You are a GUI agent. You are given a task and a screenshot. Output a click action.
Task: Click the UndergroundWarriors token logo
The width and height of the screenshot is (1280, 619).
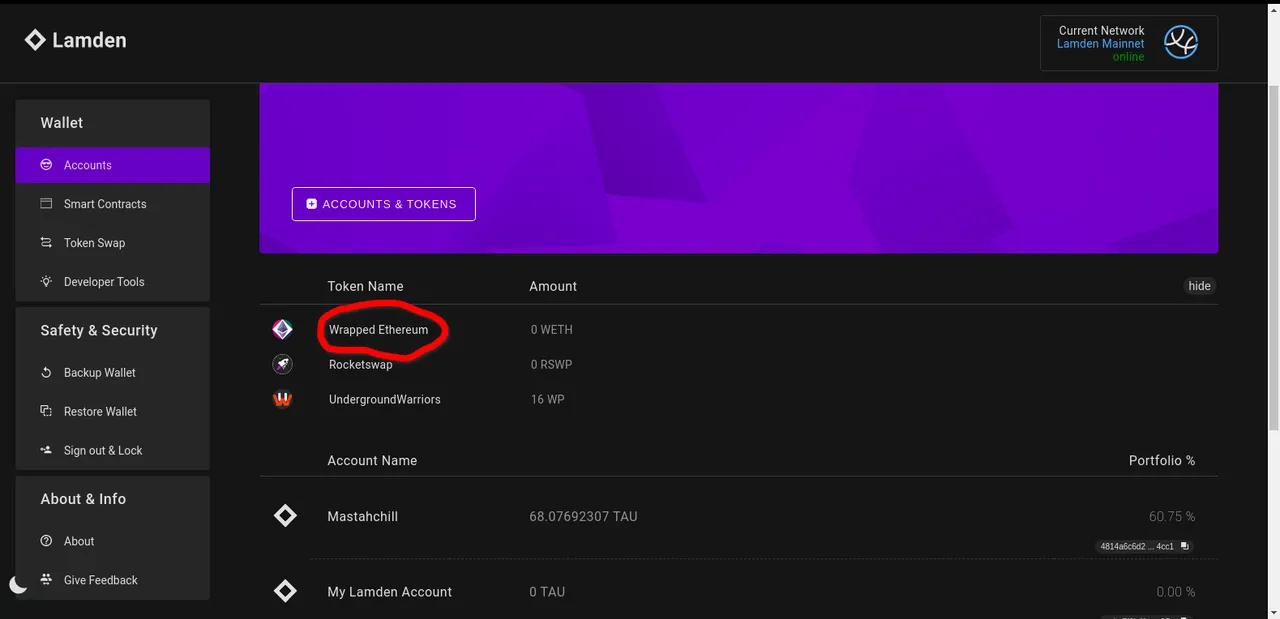pos(283,400)
